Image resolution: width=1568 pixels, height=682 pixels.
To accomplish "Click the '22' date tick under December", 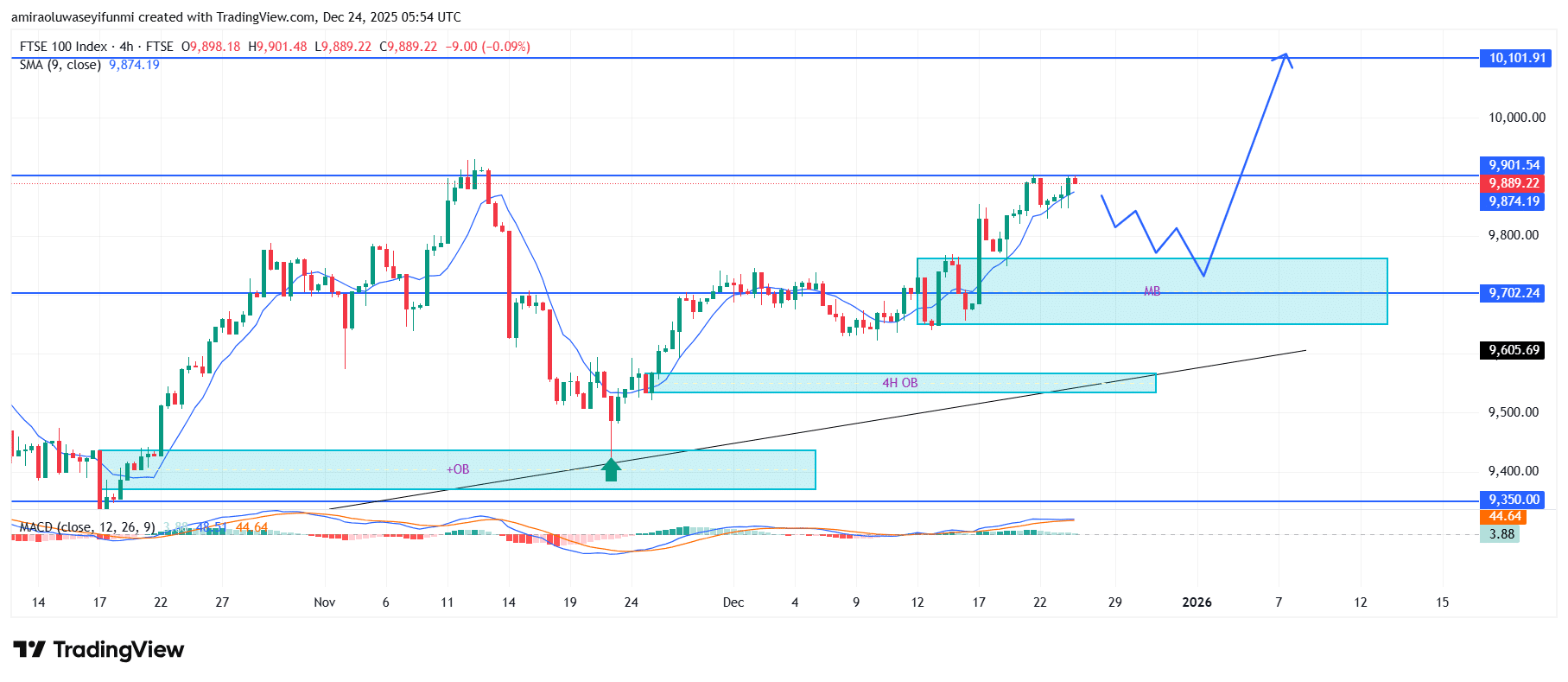I will 1040,602.
